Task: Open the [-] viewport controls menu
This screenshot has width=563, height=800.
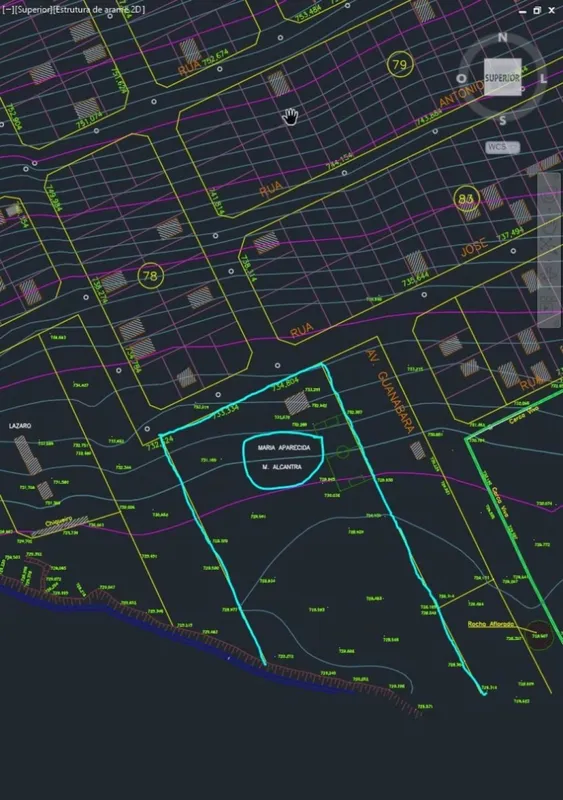Action: pyautogui.click(x=8, y=9)
